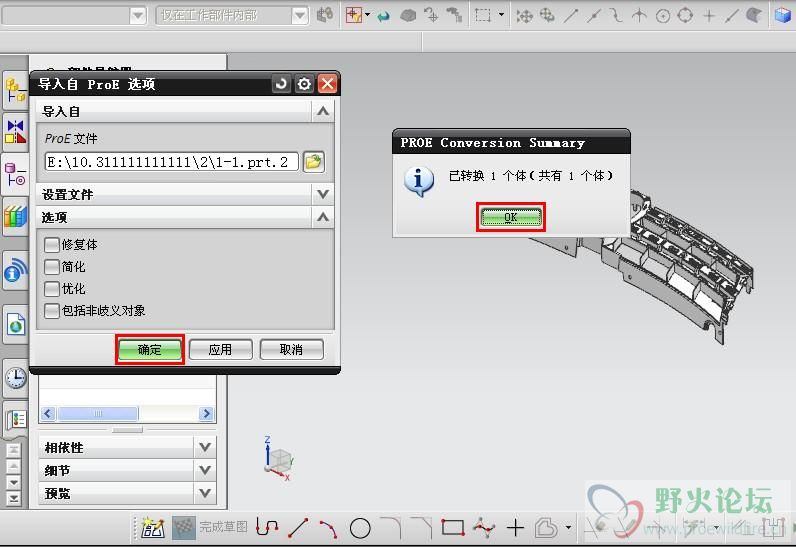Screen dimensions: 796x547
Task: Click the ProE file path field
Action: (x=172, y=162)
